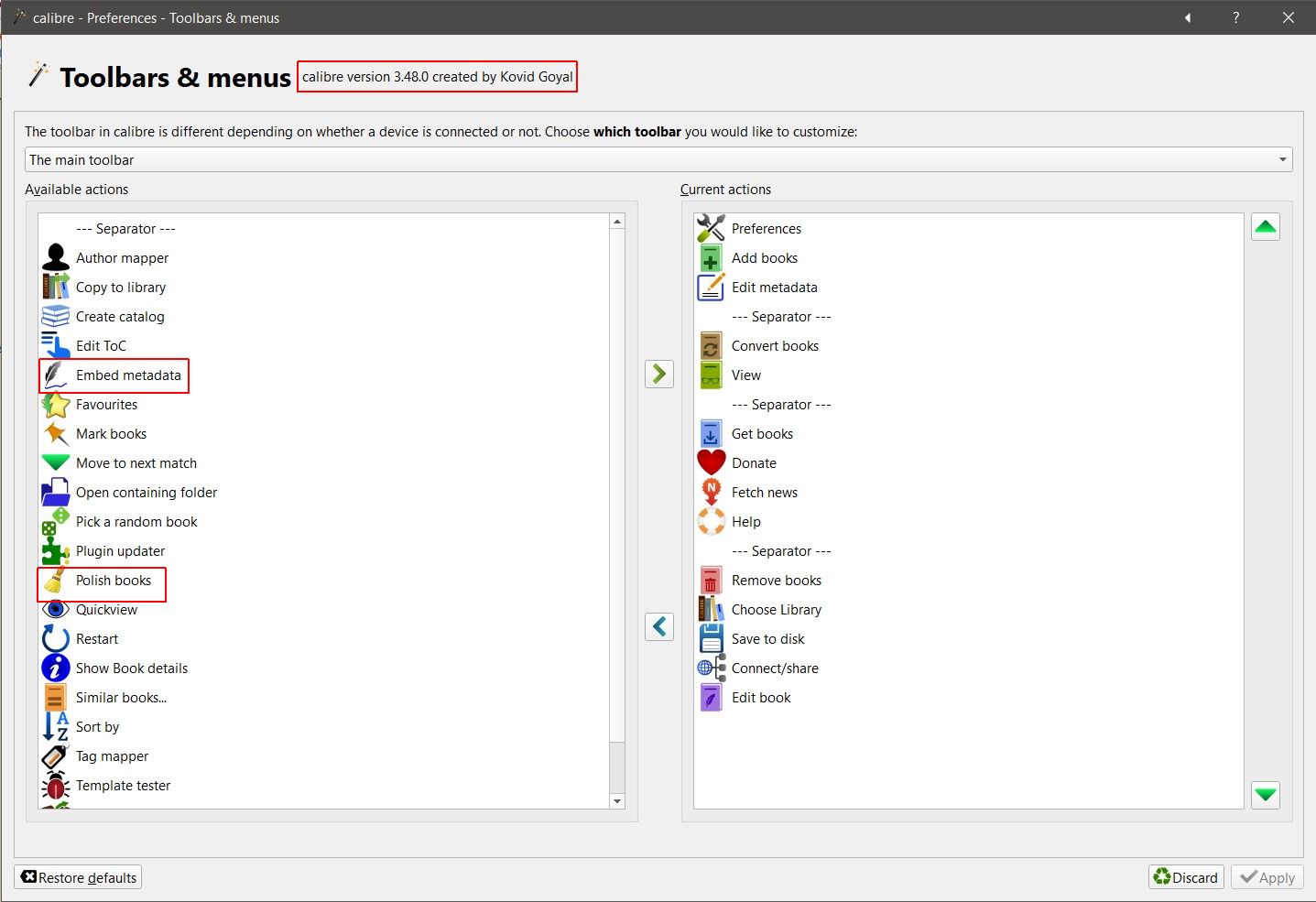The width and height of the screenshot is (1316, 902).
Task: Select the View book icon
Action: pyautogui.click(x=712, y=375)
